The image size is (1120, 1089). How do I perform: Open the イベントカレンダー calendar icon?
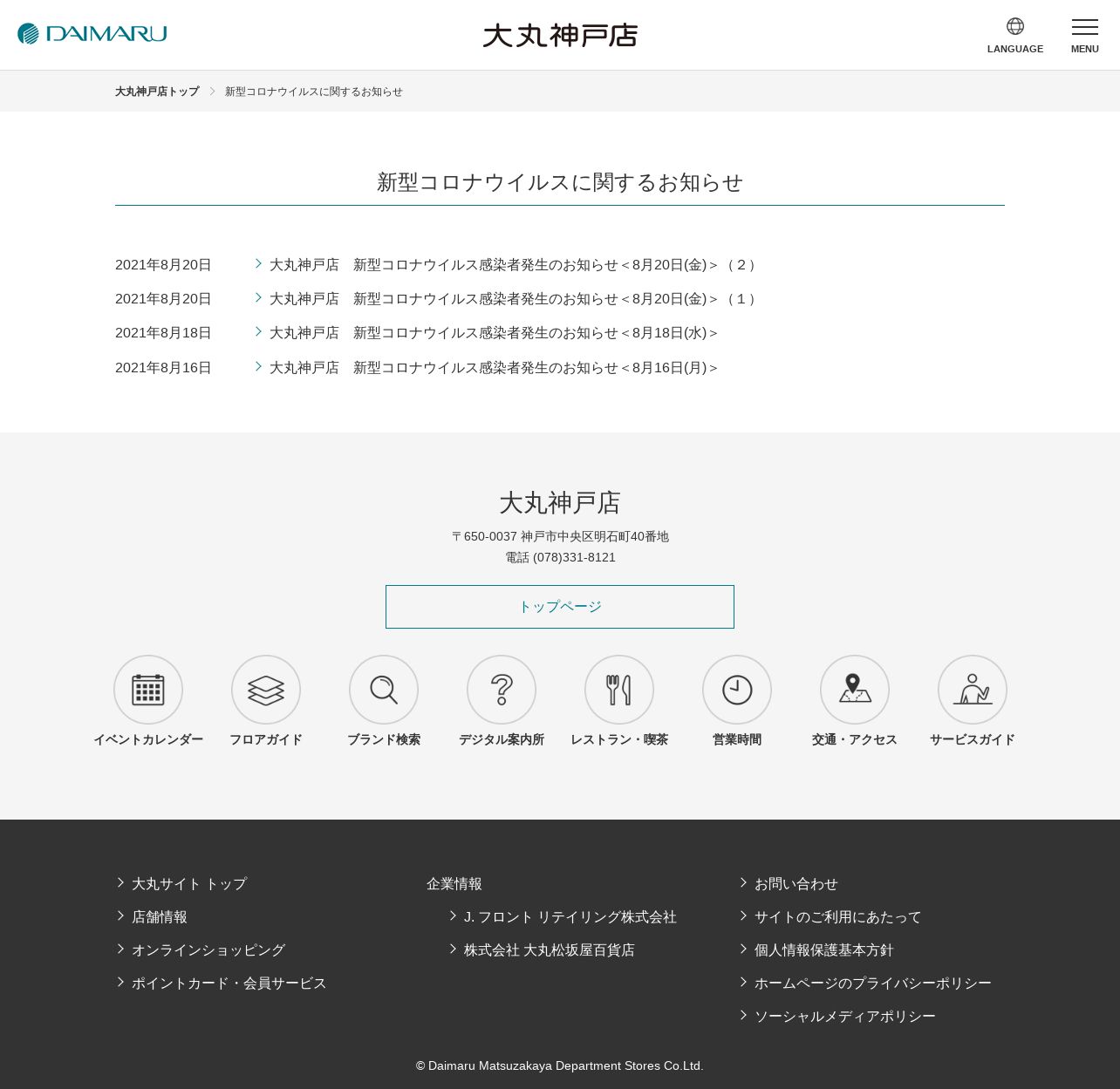(148, 690)
